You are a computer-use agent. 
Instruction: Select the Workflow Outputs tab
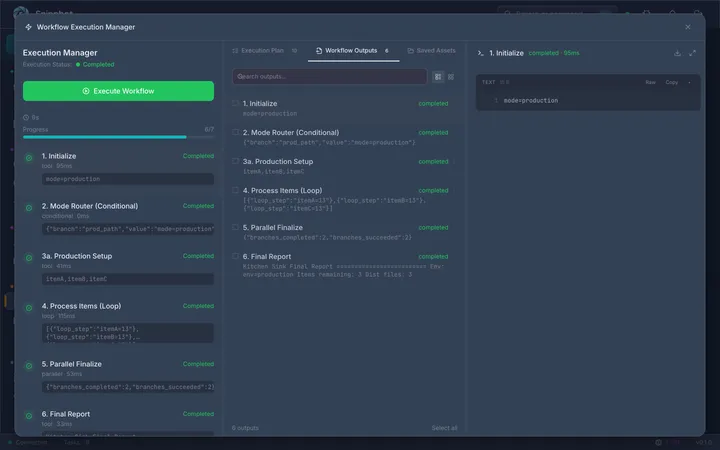tap(353, 51)
